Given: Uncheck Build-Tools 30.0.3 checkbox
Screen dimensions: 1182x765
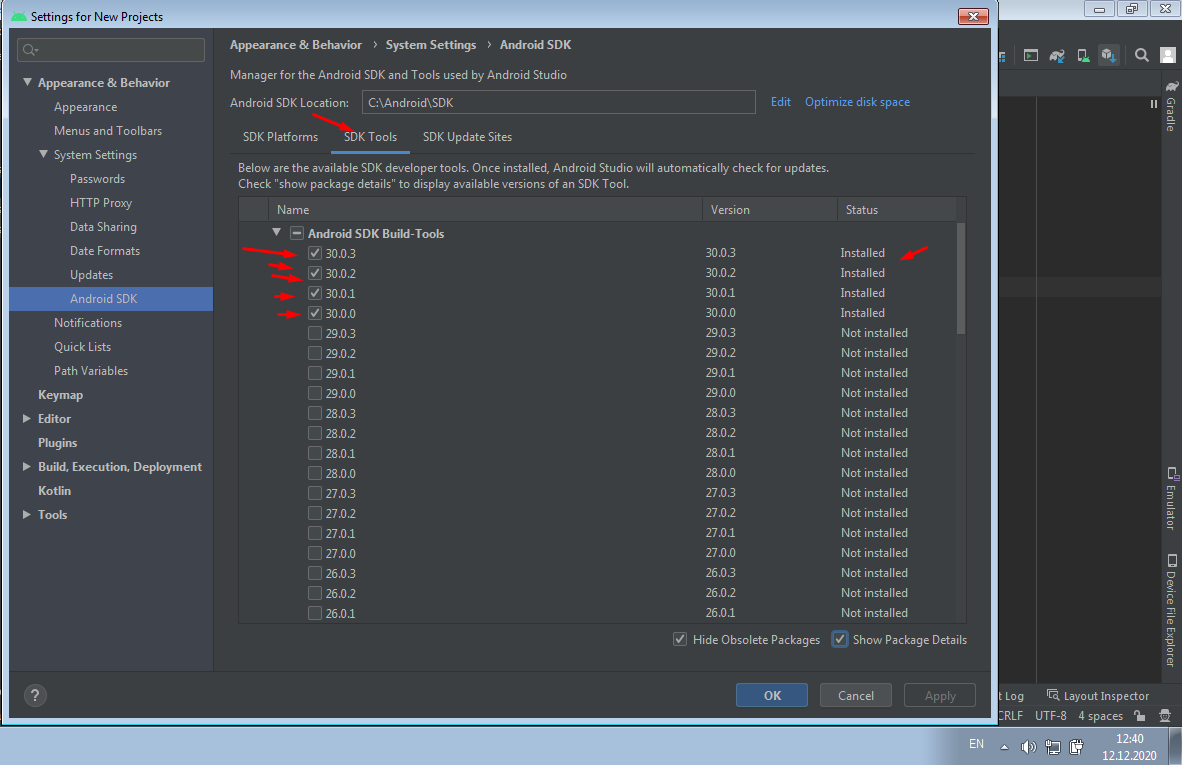Looking at the screenshot, I should (315, 253).
